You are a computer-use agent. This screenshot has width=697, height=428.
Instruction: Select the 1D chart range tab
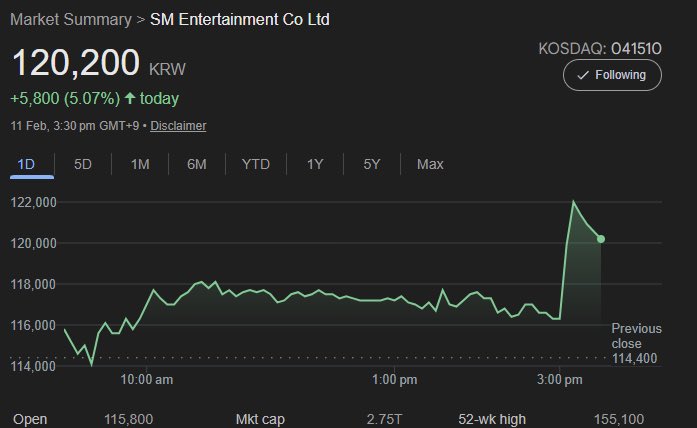[26, 164]
